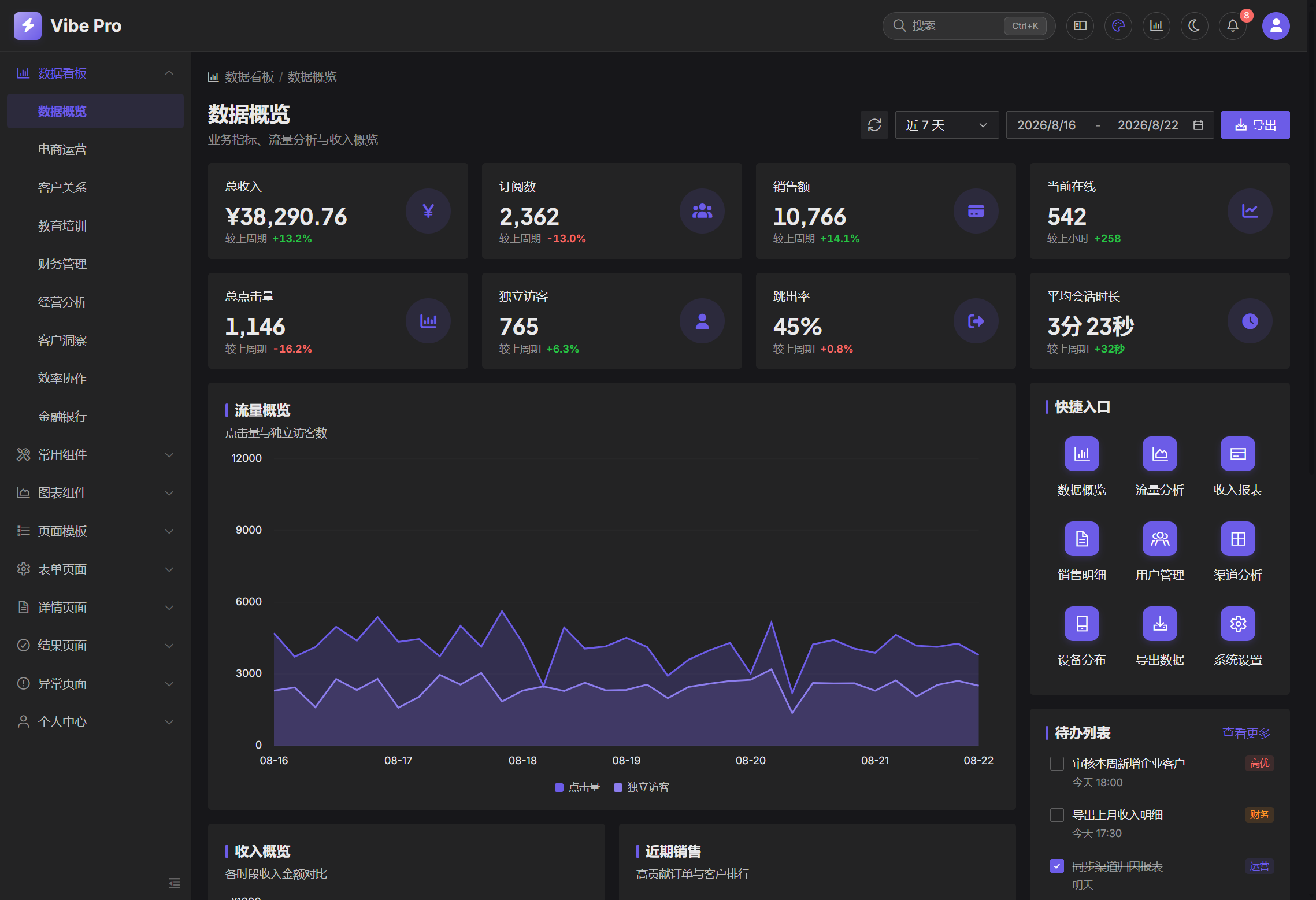The height and width of the screenshot is (900, 1316).
Task: Click the 查看更多 link in 待办列表
Action: pyautogui.click(x=1246, y=733)
